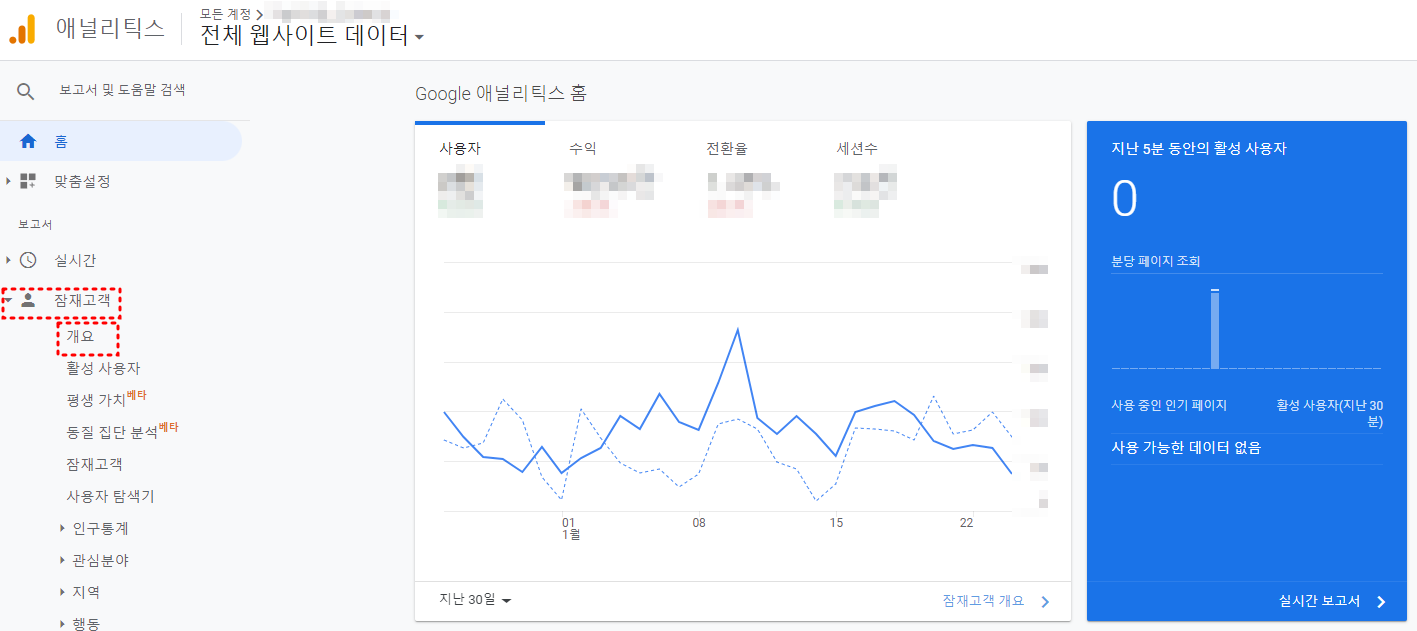Click the bar in 분당 페이지 조회 chart

point(1215,329)
